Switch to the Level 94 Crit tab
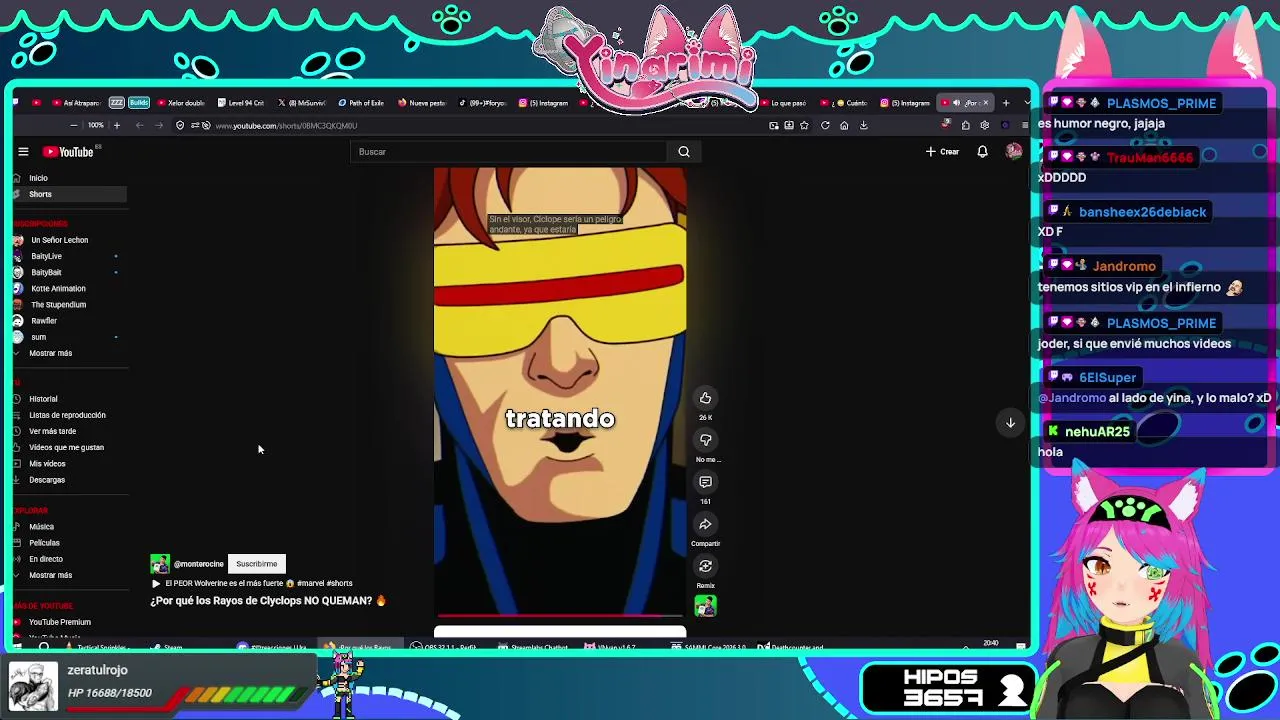The height and width of the screenshot is (720, 1280). [x=242, y=102]
